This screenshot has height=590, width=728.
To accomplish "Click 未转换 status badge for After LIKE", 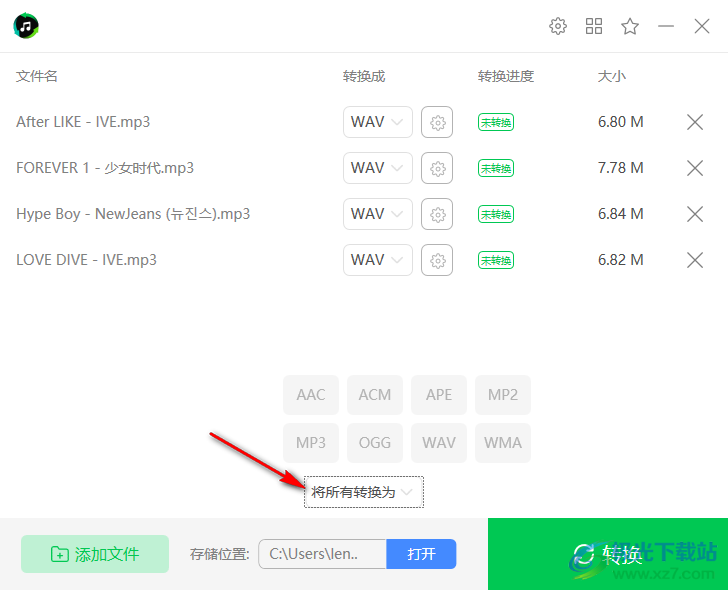I will tap(496, 123).
